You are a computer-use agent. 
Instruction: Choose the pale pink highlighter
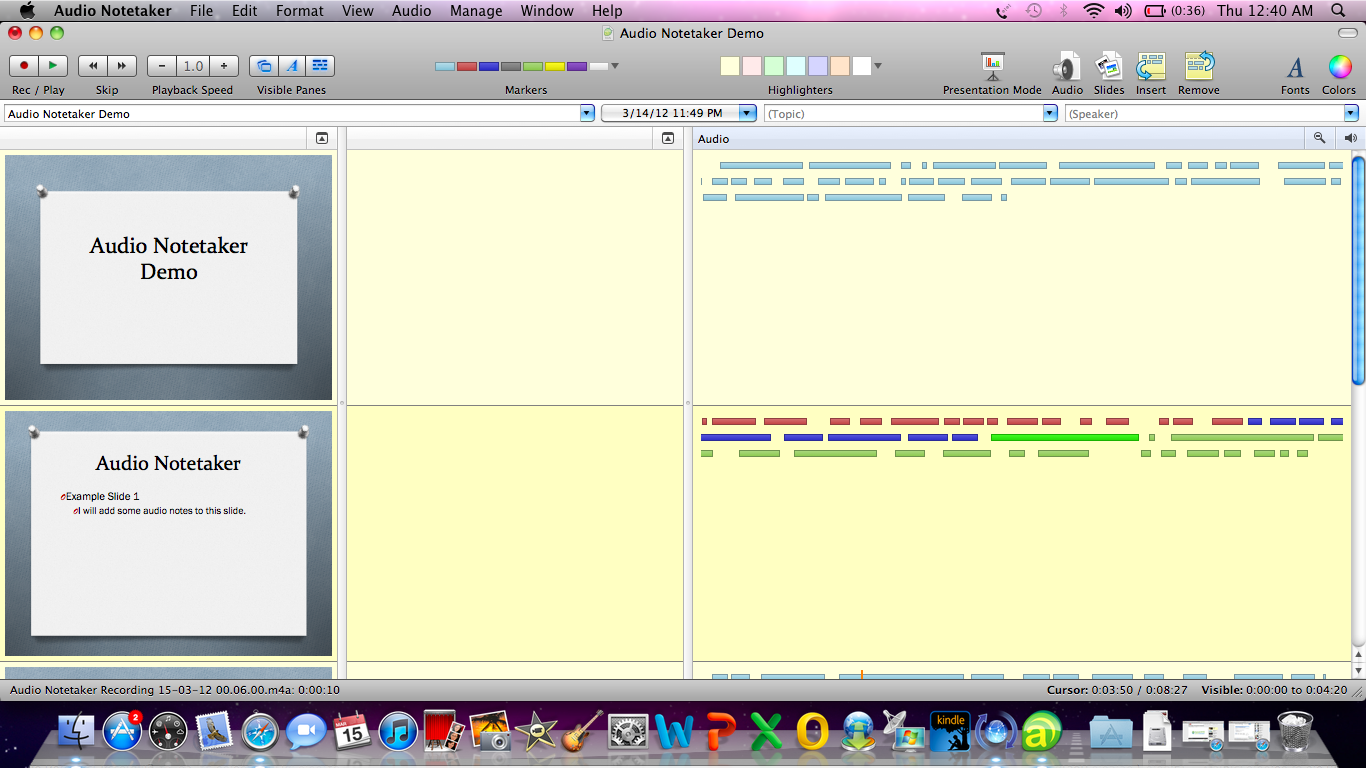tap(752, 66)
